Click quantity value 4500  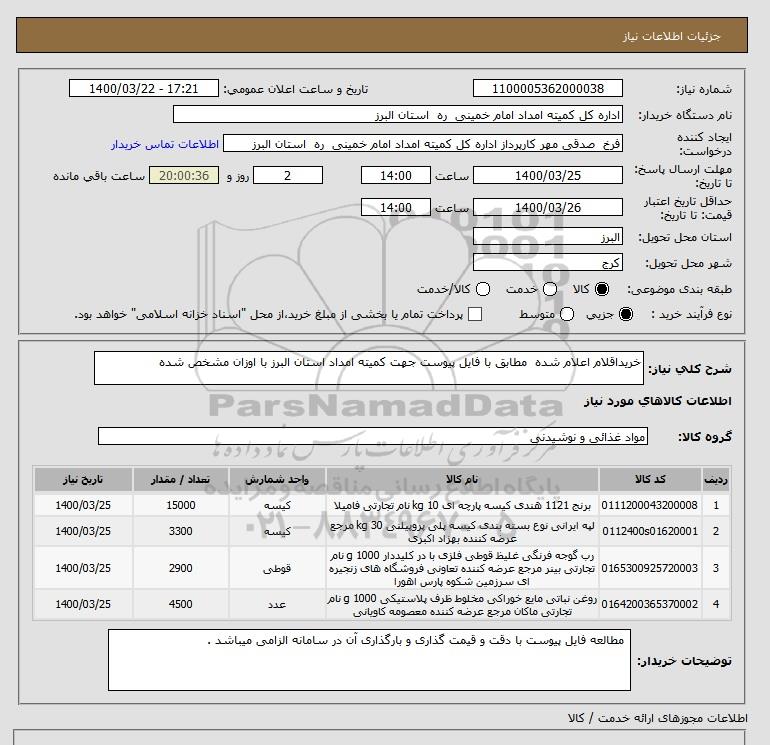point(181,604)
